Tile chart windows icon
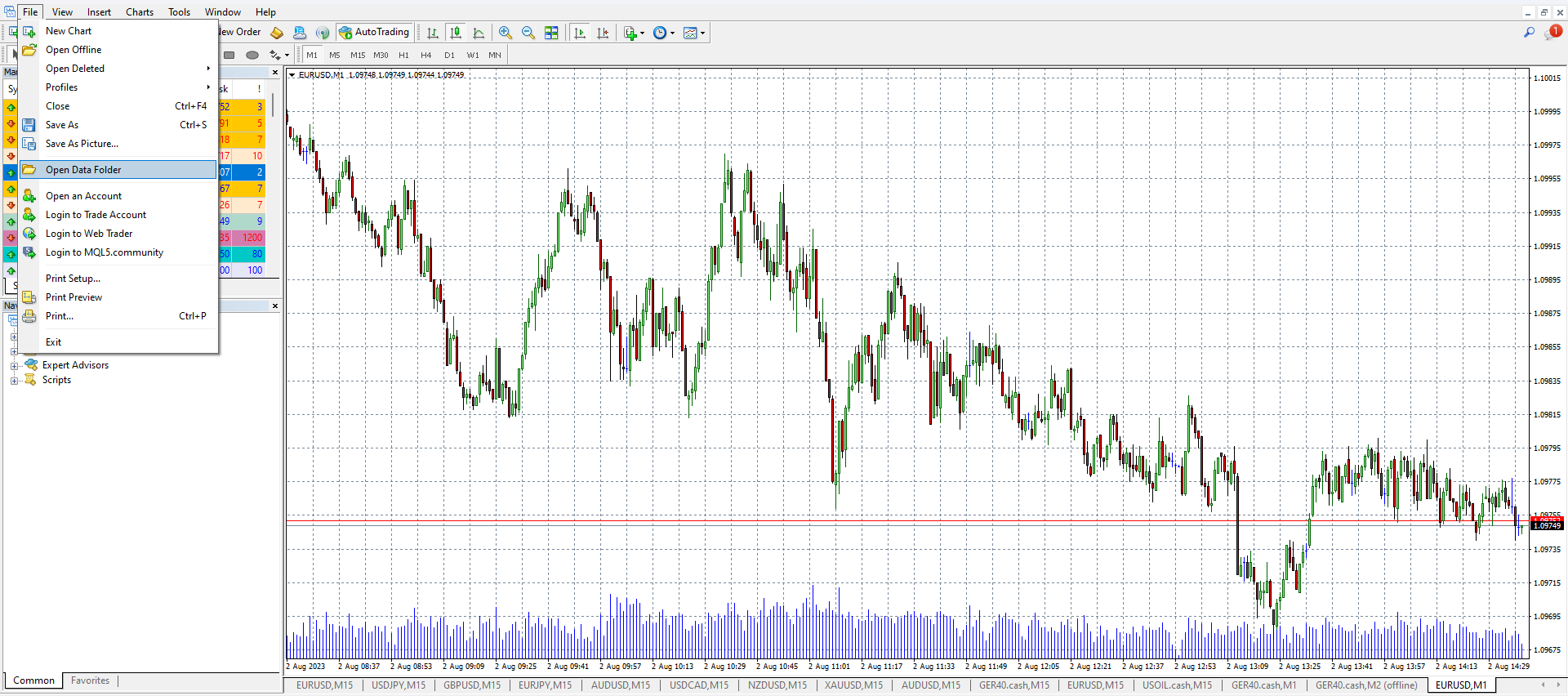This screenshot has width=1568, height=696. tap(551, 33)
